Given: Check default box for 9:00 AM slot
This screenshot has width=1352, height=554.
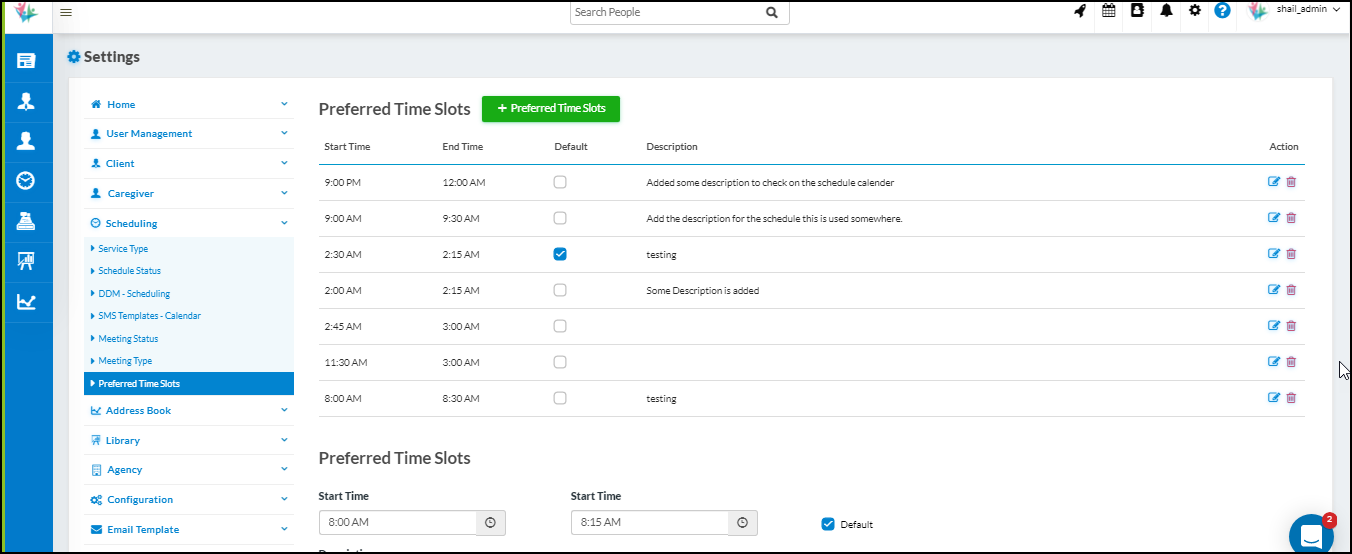Looking at the screenshot, I should tap(560, 218).
